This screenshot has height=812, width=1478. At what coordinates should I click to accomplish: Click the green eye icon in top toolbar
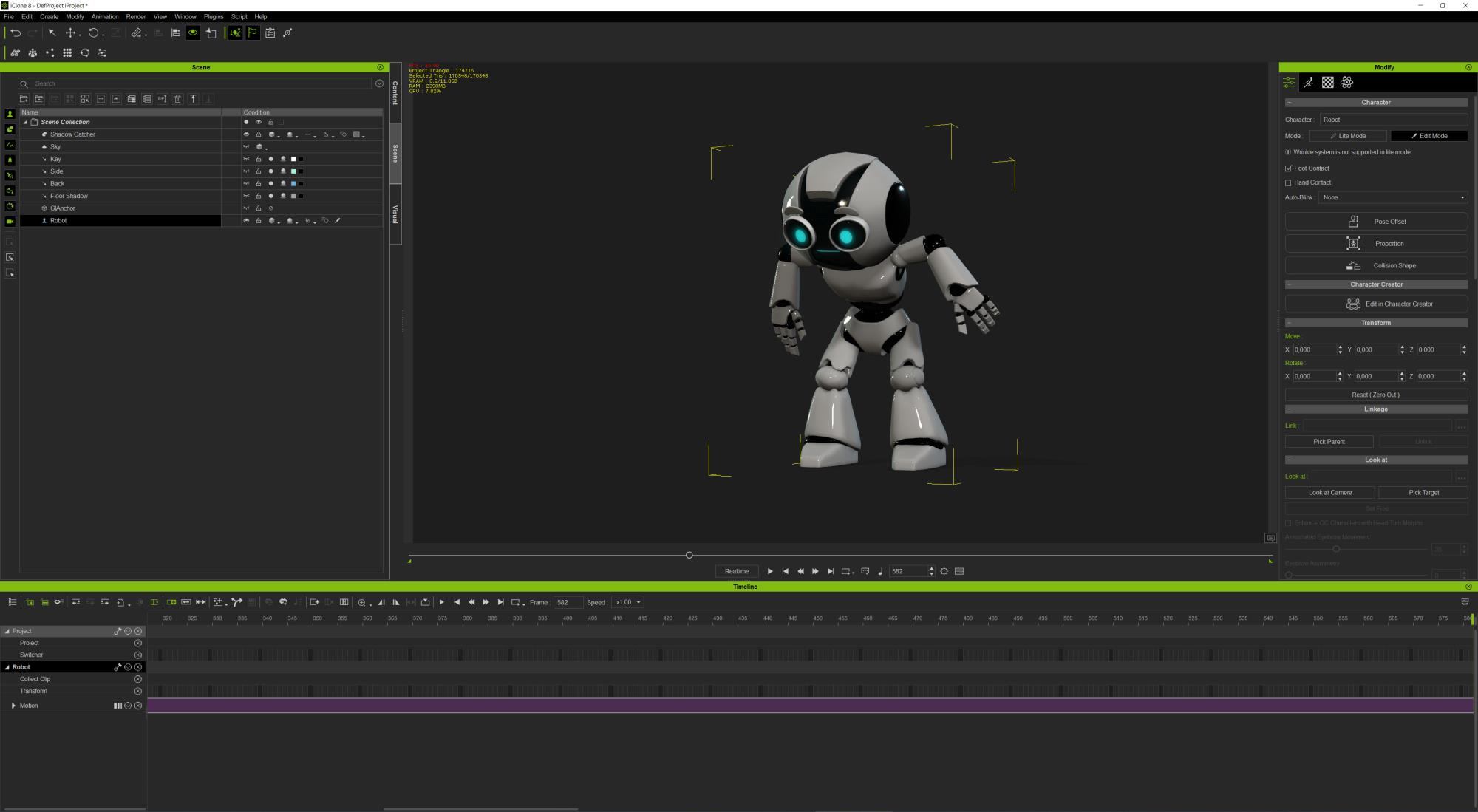(x=193, y=33)
